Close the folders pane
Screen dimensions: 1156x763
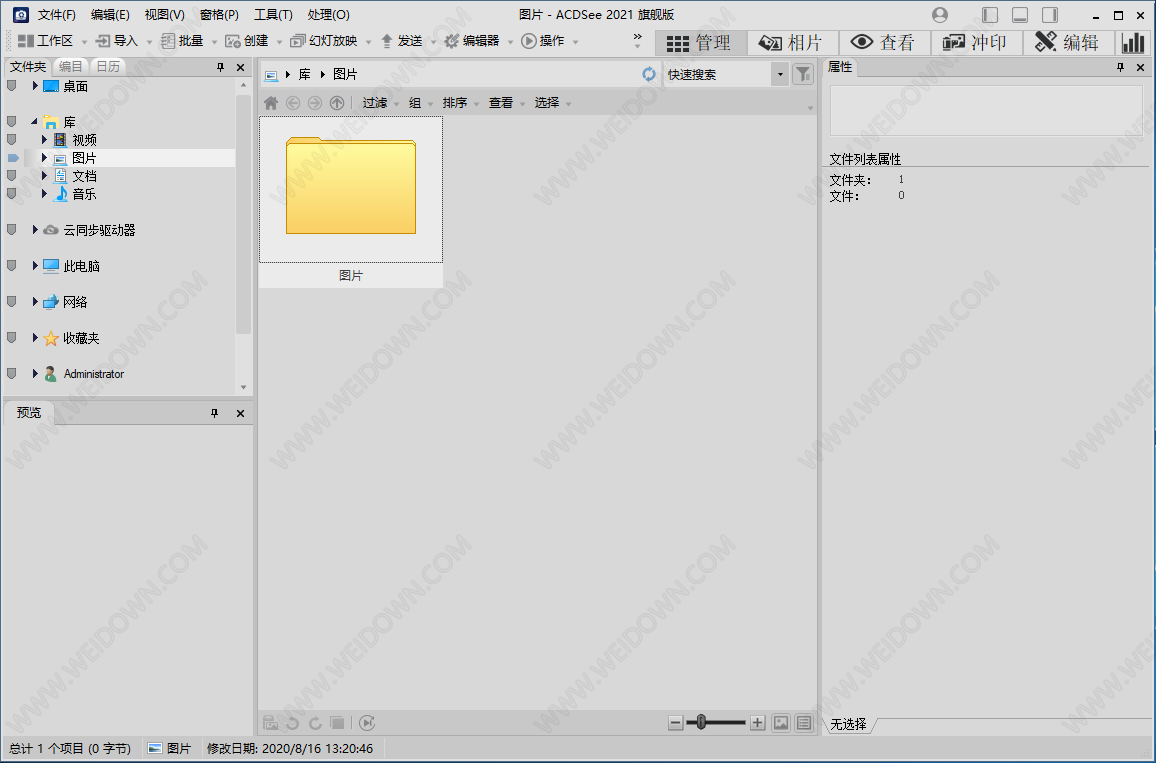[240, 67]
